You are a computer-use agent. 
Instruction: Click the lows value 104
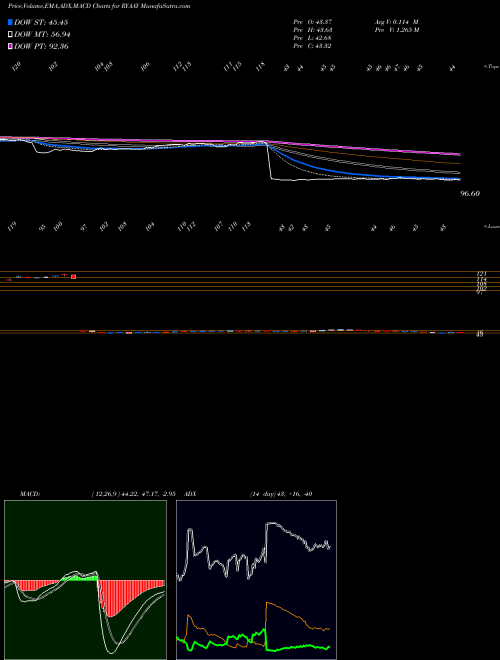coord(150,226)
